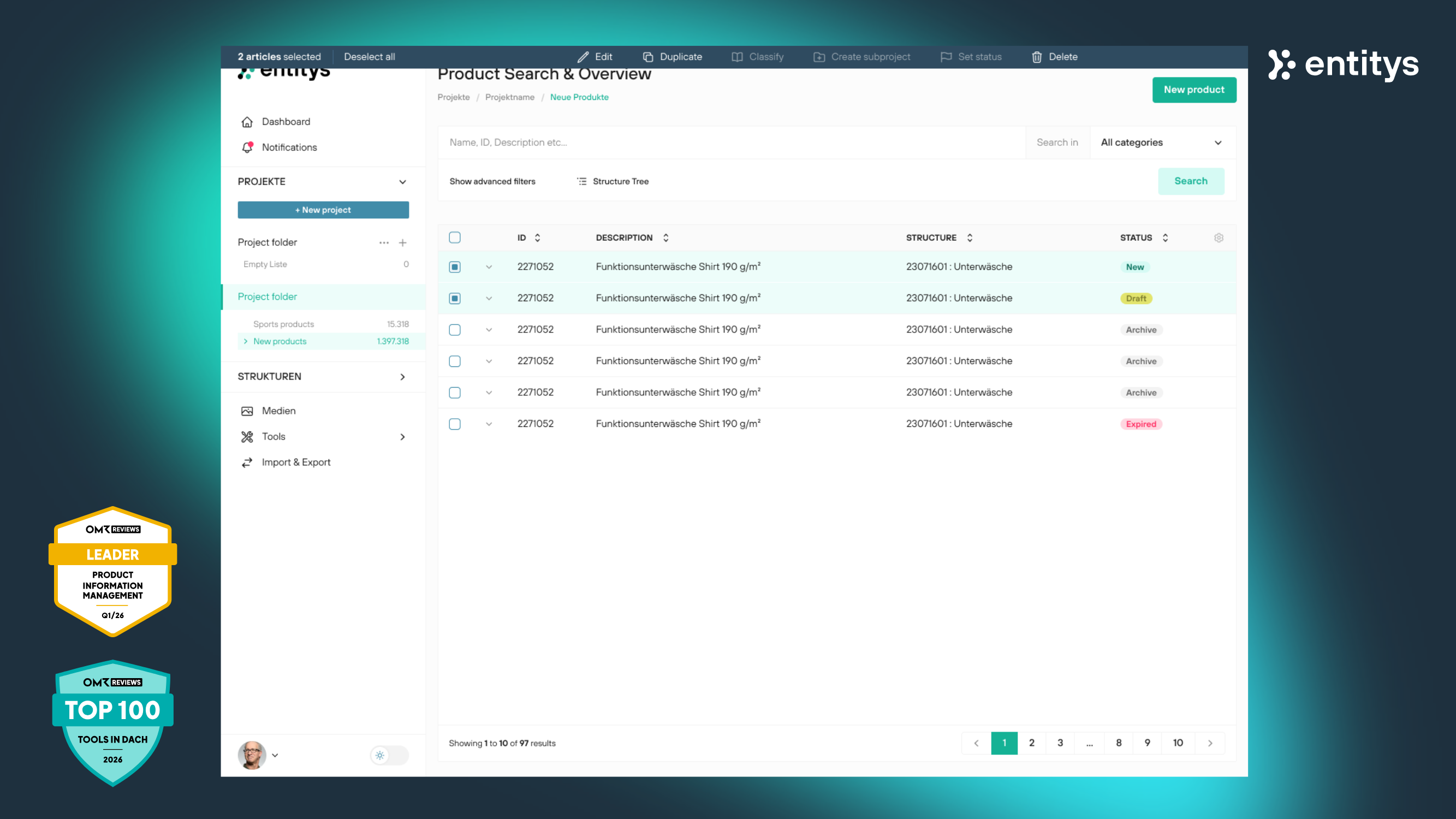Viewport: 1456px width, 819px height.
Task: Open the three-dots menu for Project folder
Action: click(x=384, y=242)
